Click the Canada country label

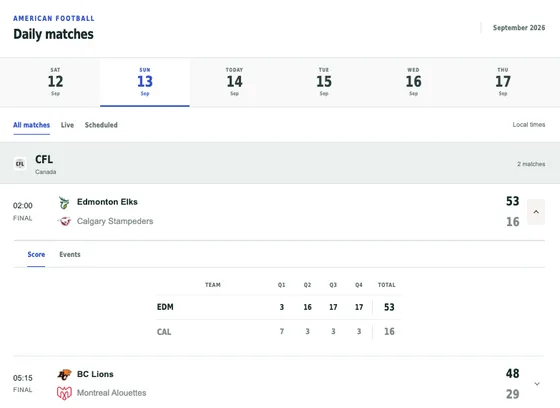click(45, 172)
